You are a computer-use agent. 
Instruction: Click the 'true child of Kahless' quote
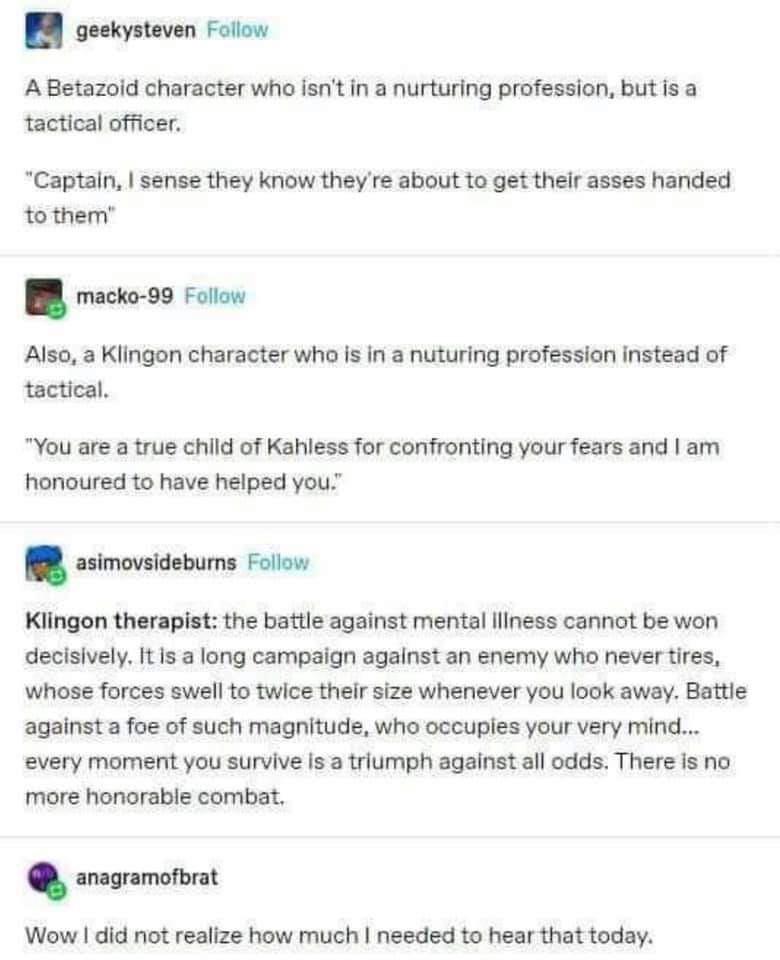372,464
